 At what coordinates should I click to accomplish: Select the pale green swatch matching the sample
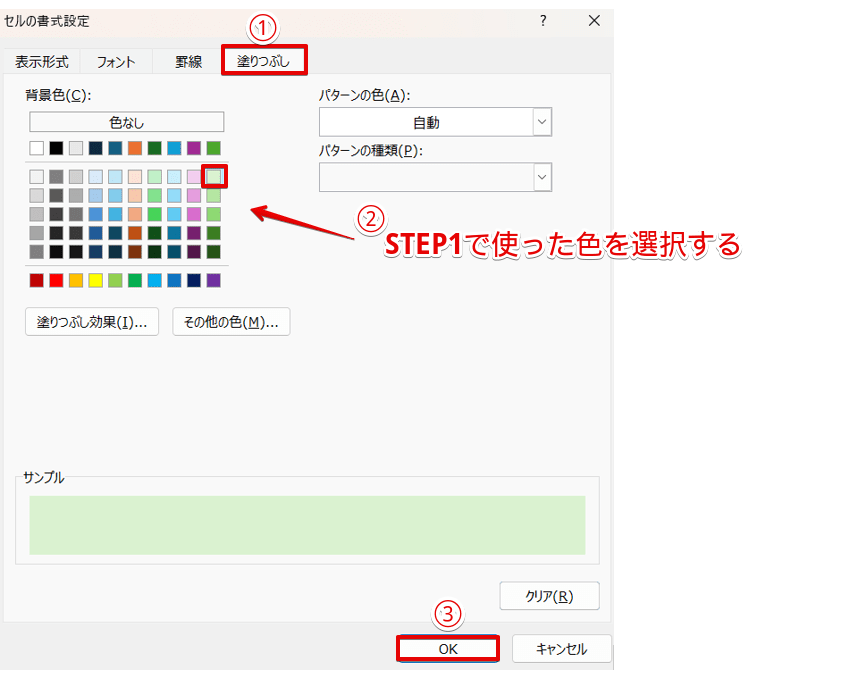coord(214,177)
